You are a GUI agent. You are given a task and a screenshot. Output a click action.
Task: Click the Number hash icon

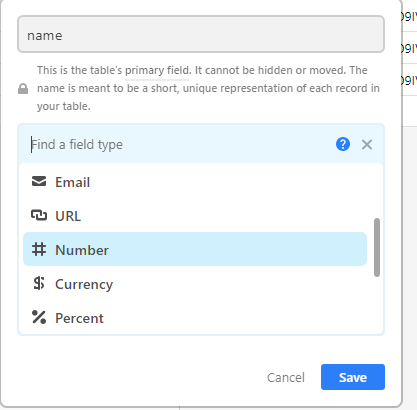pyautogui.click(x=39, y=249)
